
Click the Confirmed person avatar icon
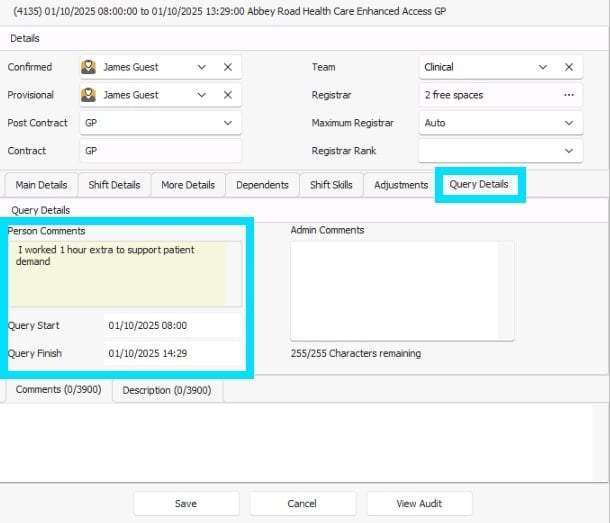[x=88, y=67]
